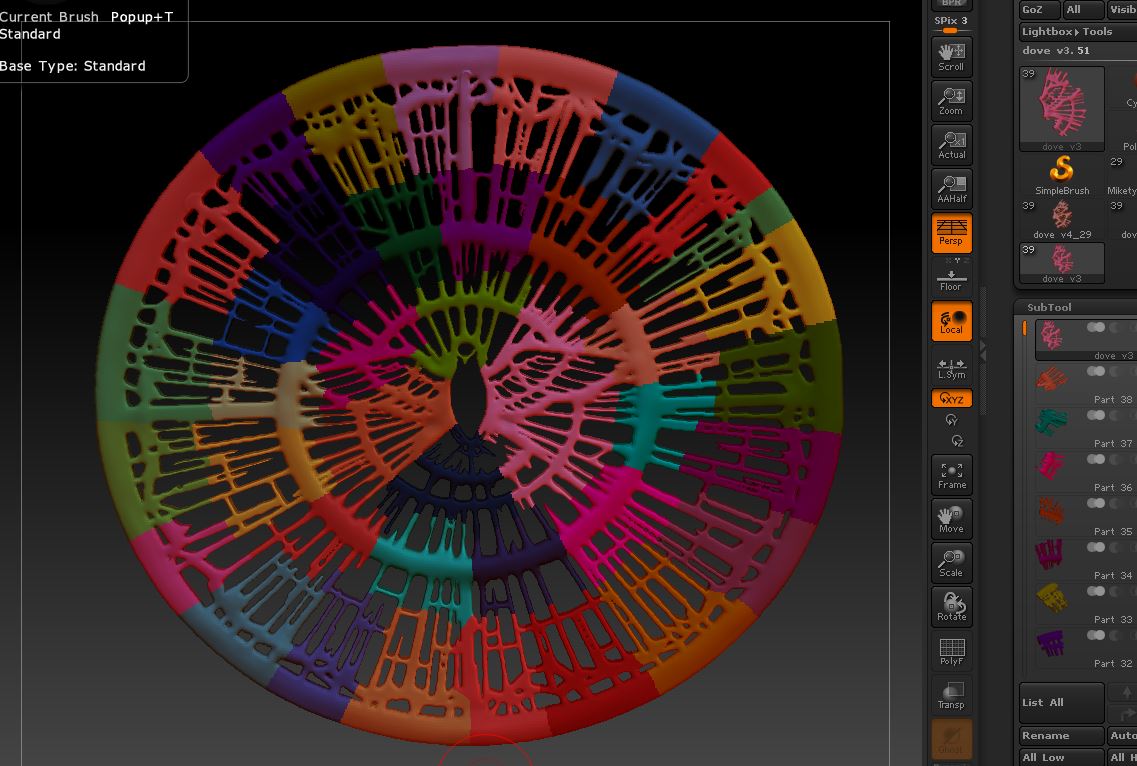1137x766 pixels.
Task: Toggle Persp perspective mode off
Action: 951,232
